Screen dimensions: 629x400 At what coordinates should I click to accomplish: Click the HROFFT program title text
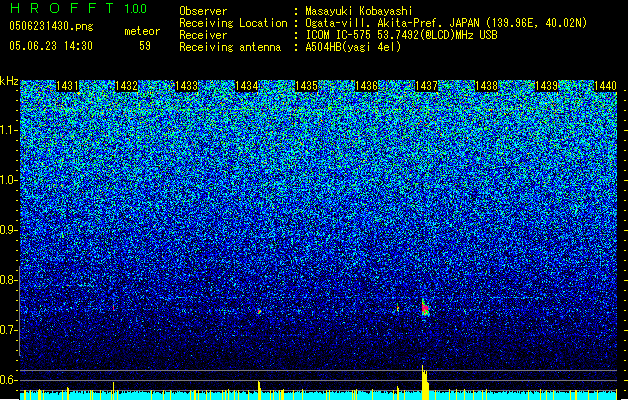click(x=61, y=8)
